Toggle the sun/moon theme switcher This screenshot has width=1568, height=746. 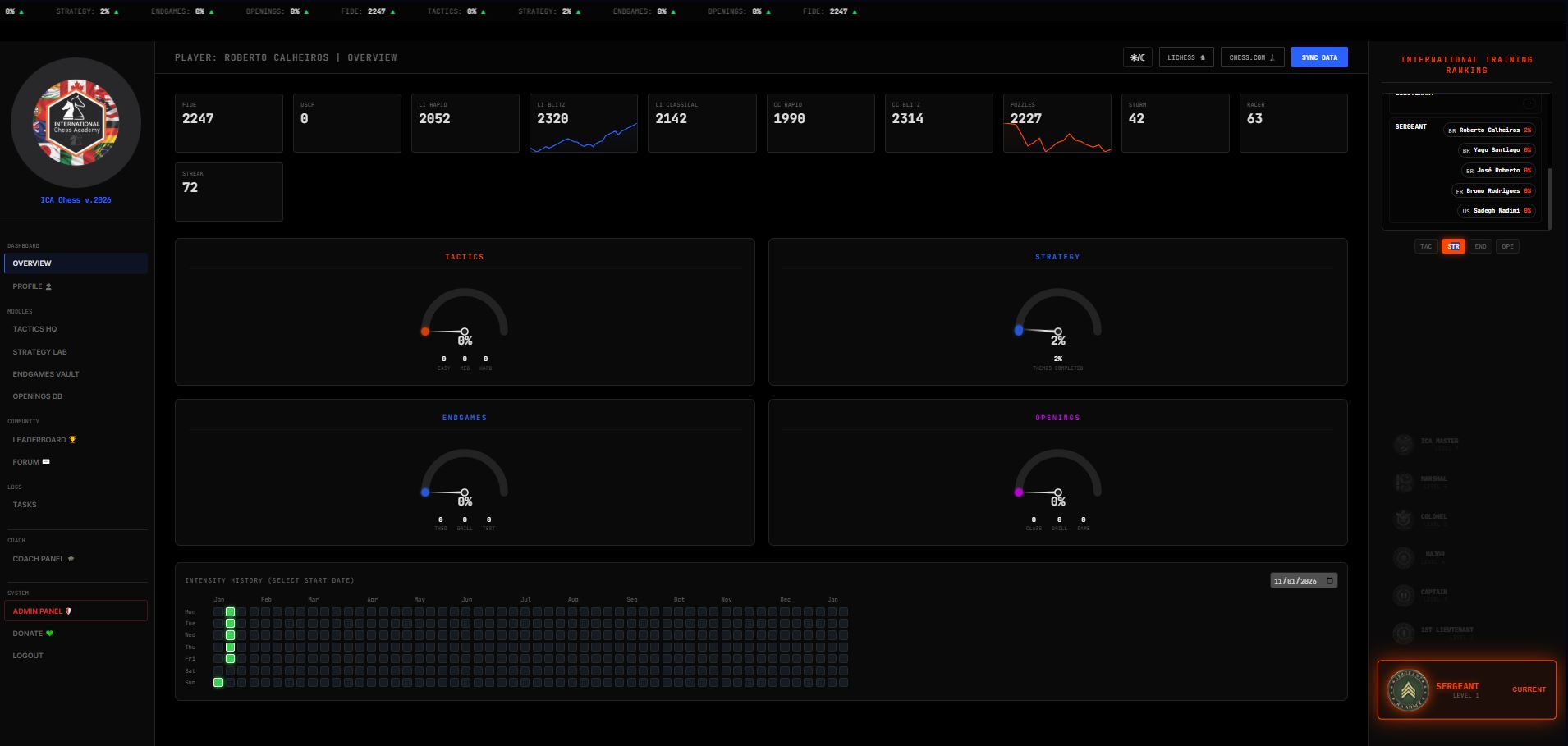1138,57
